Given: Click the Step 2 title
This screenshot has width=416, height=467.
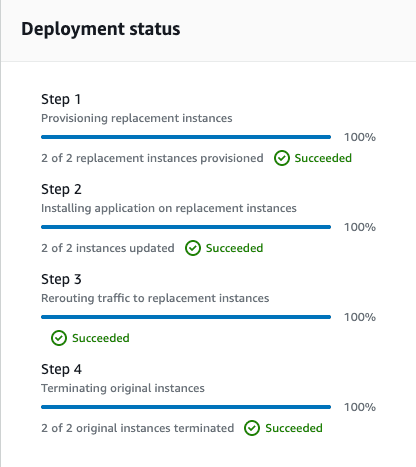Looking at the screenshot, I should pyautogui.click(x=61, y=189).
